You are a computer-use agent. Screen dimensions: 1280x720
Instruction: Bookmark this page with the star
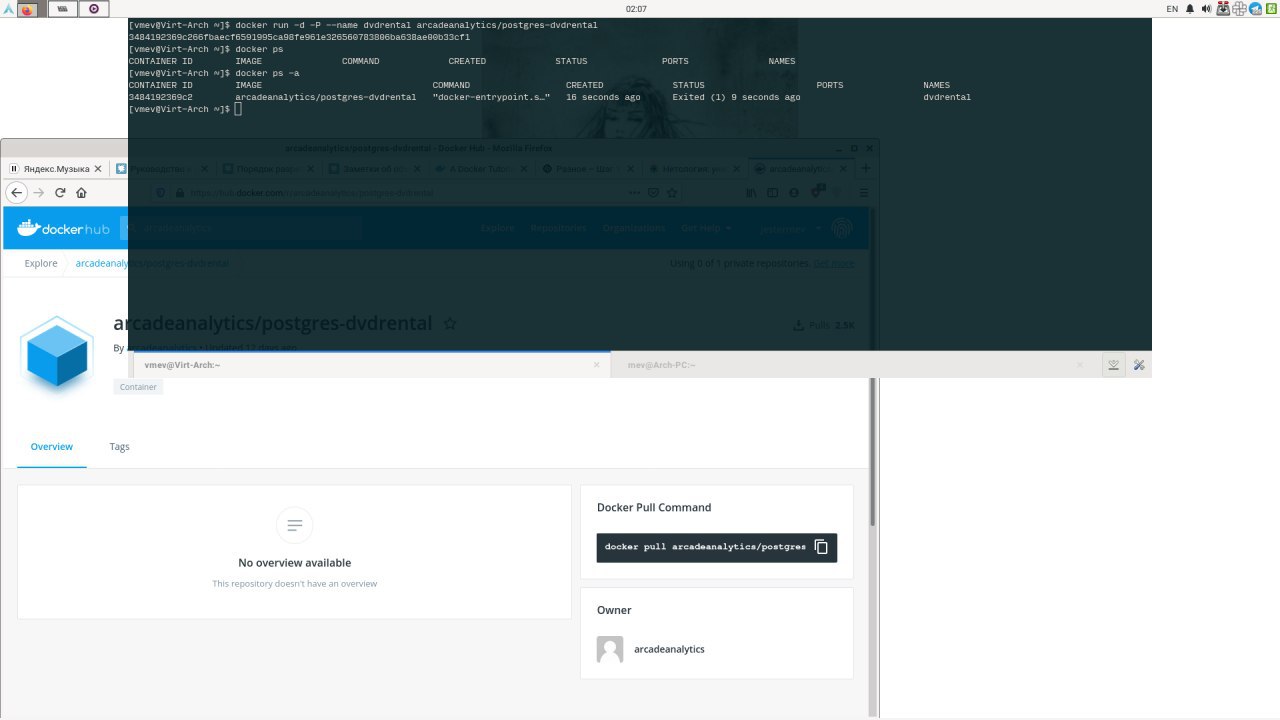(671, 193)
